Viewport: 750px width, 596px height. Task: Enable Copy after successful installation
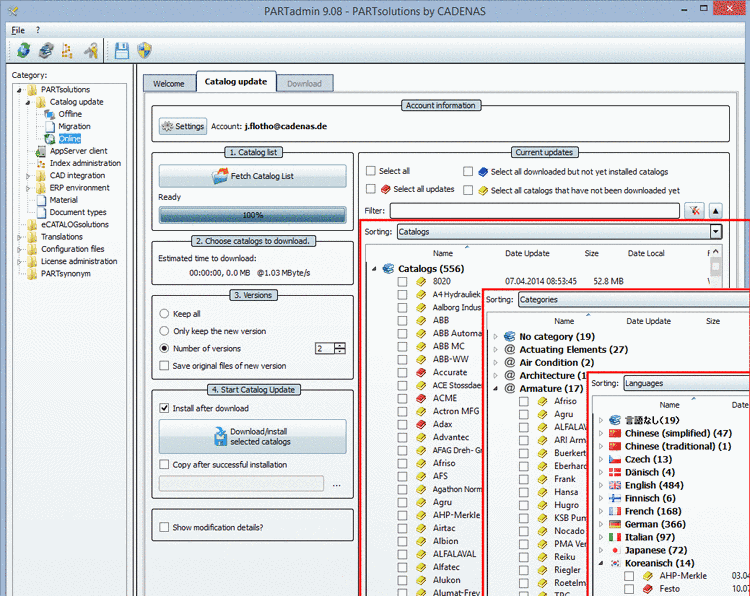(164, 464)
